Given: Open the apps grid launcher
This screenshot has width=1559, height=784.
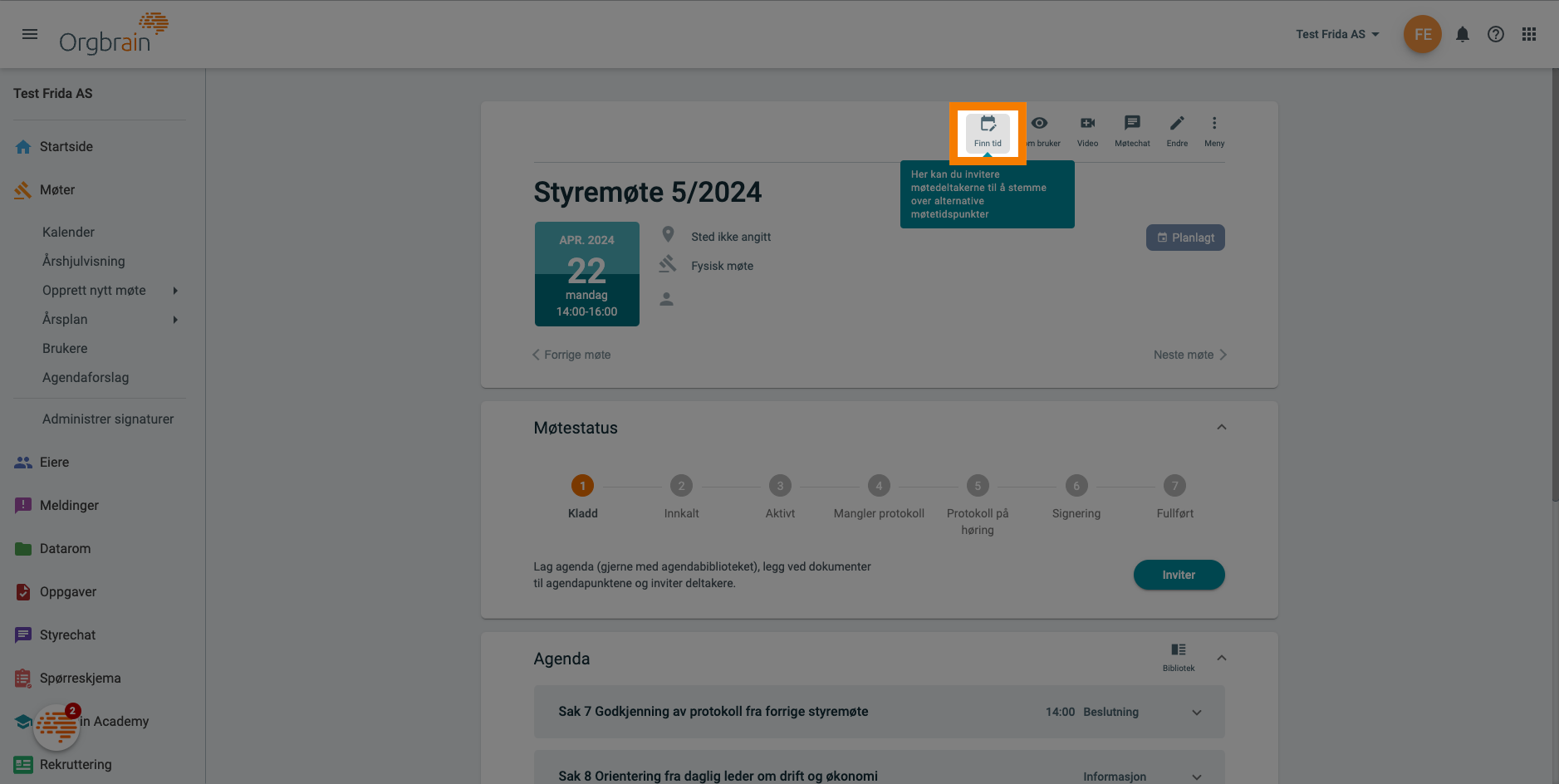Looking at the screenshot, I should (1529, 34).
